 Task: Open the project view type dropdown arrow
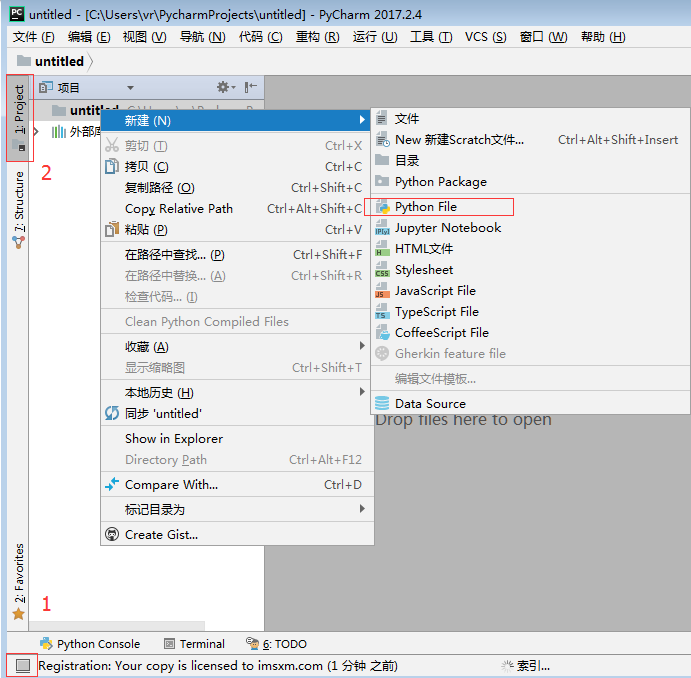tap(130, 88)
